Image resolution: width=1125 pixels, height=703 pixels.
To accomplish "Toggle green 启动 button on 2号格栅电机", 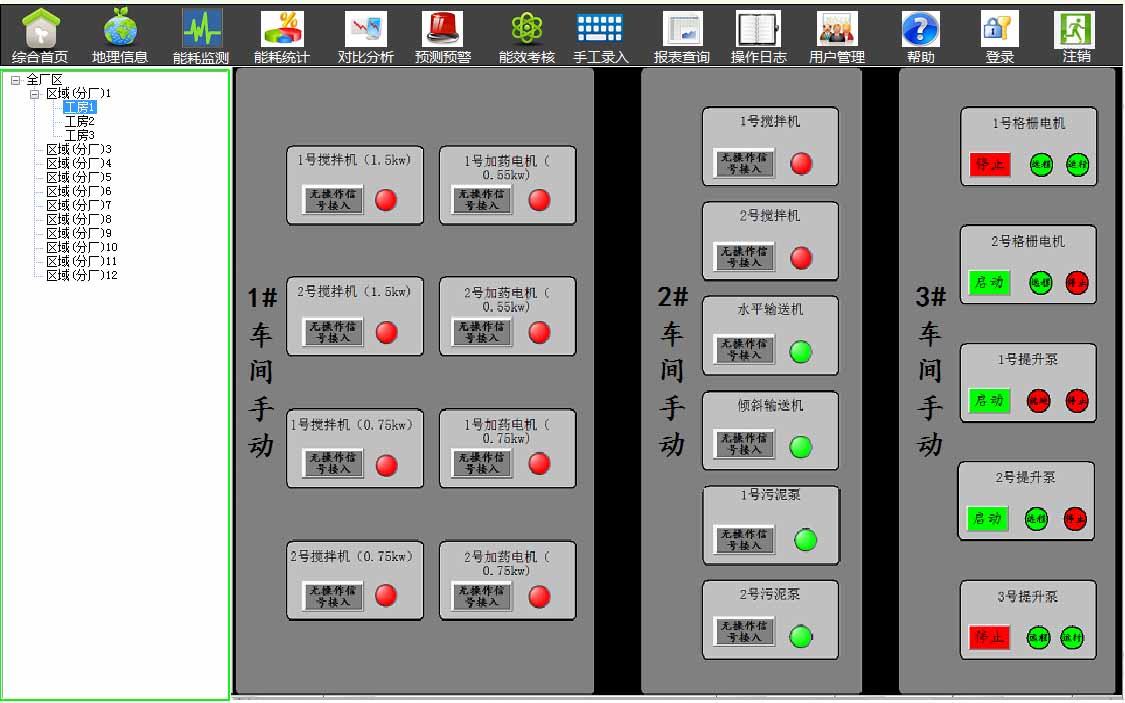I will tap(990, 283).
